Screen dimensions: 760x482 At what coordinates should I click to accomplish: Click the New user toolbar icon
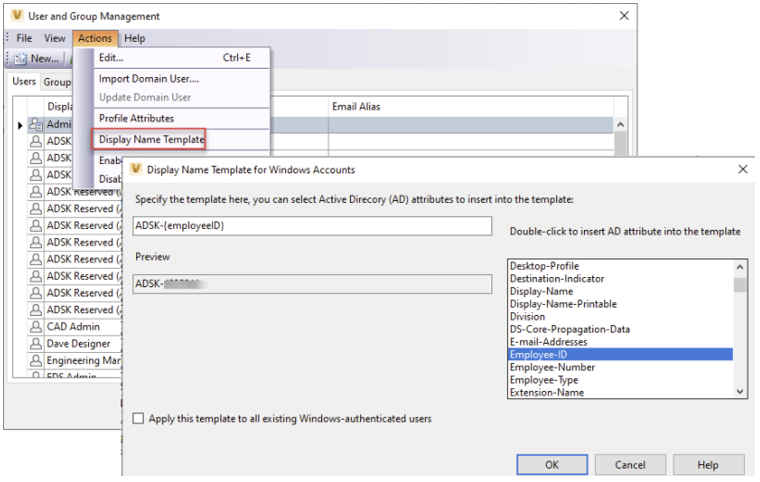pyautogui.click(x=21, y=59)
